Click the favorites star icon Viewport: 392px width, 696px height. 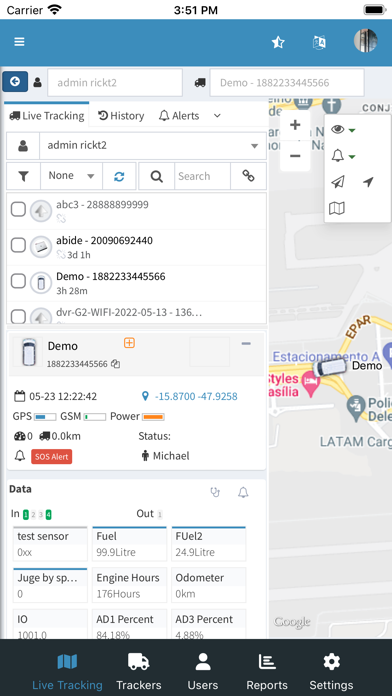278,42
